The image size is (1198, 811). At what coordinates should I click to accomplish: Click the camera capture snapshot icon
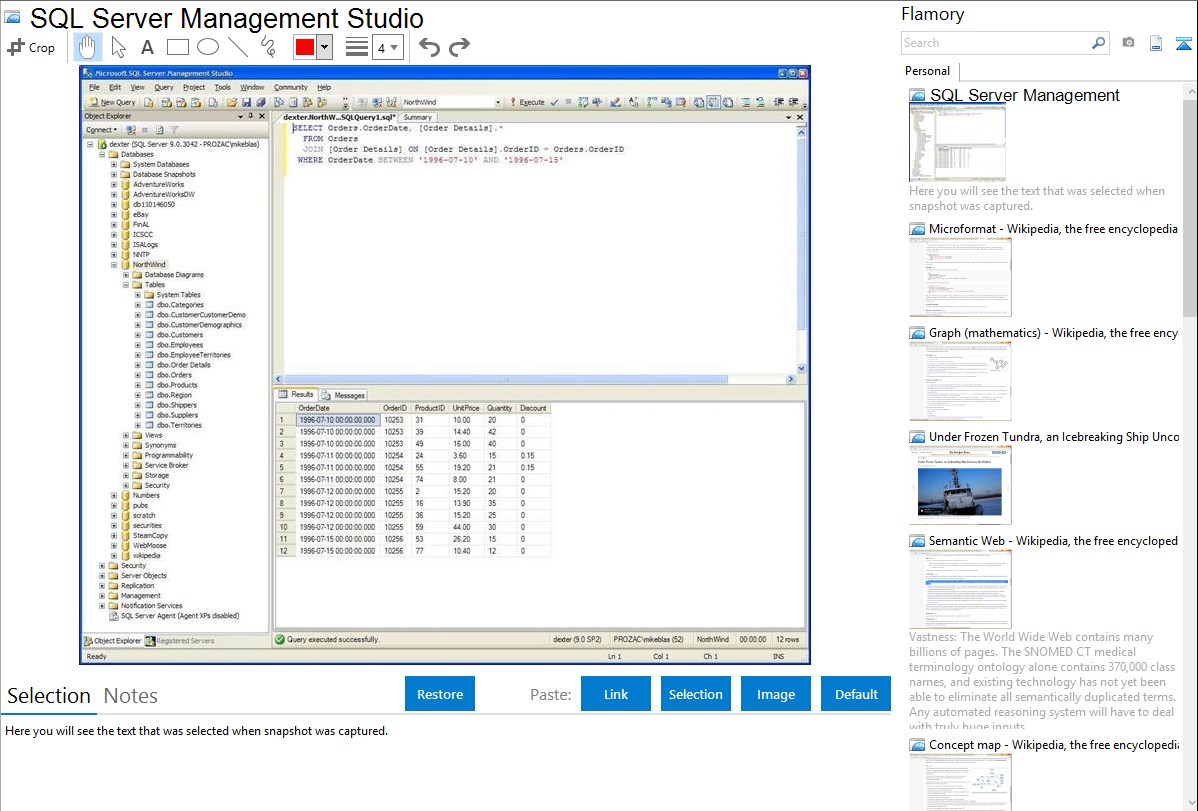[1128, 43]
